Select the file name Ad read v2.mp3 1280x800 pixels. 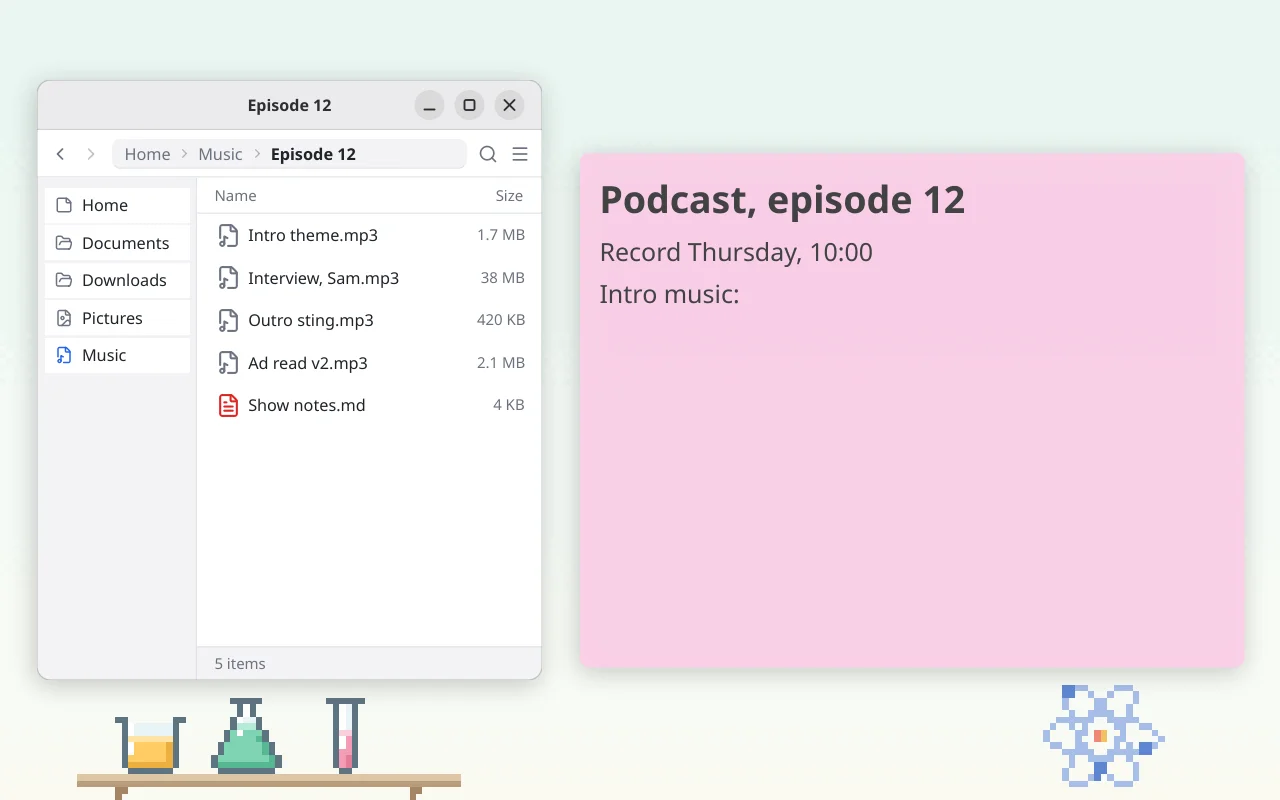tap(308, 363)
